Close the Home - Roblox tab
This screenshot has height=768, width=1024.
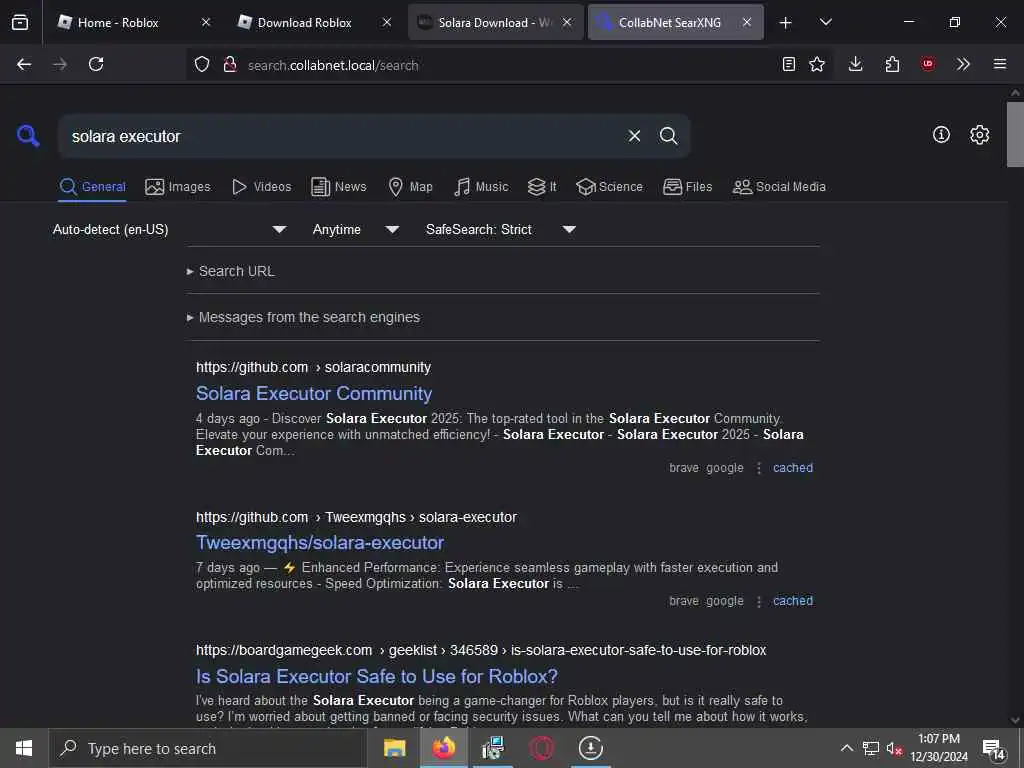(x=206, y=22)
